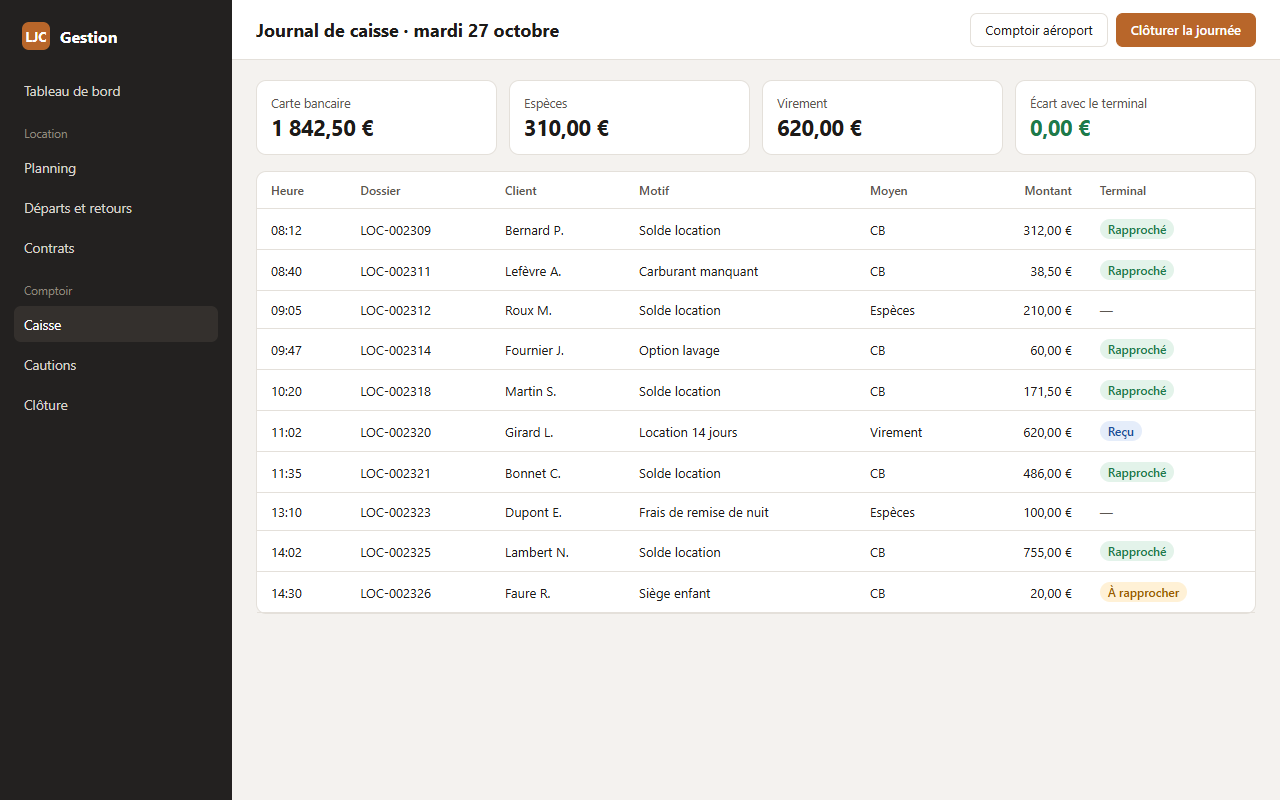Click the À rapprocher status badge
1280x800 pixels.
pyautogui.click(x=1143, y=593)
